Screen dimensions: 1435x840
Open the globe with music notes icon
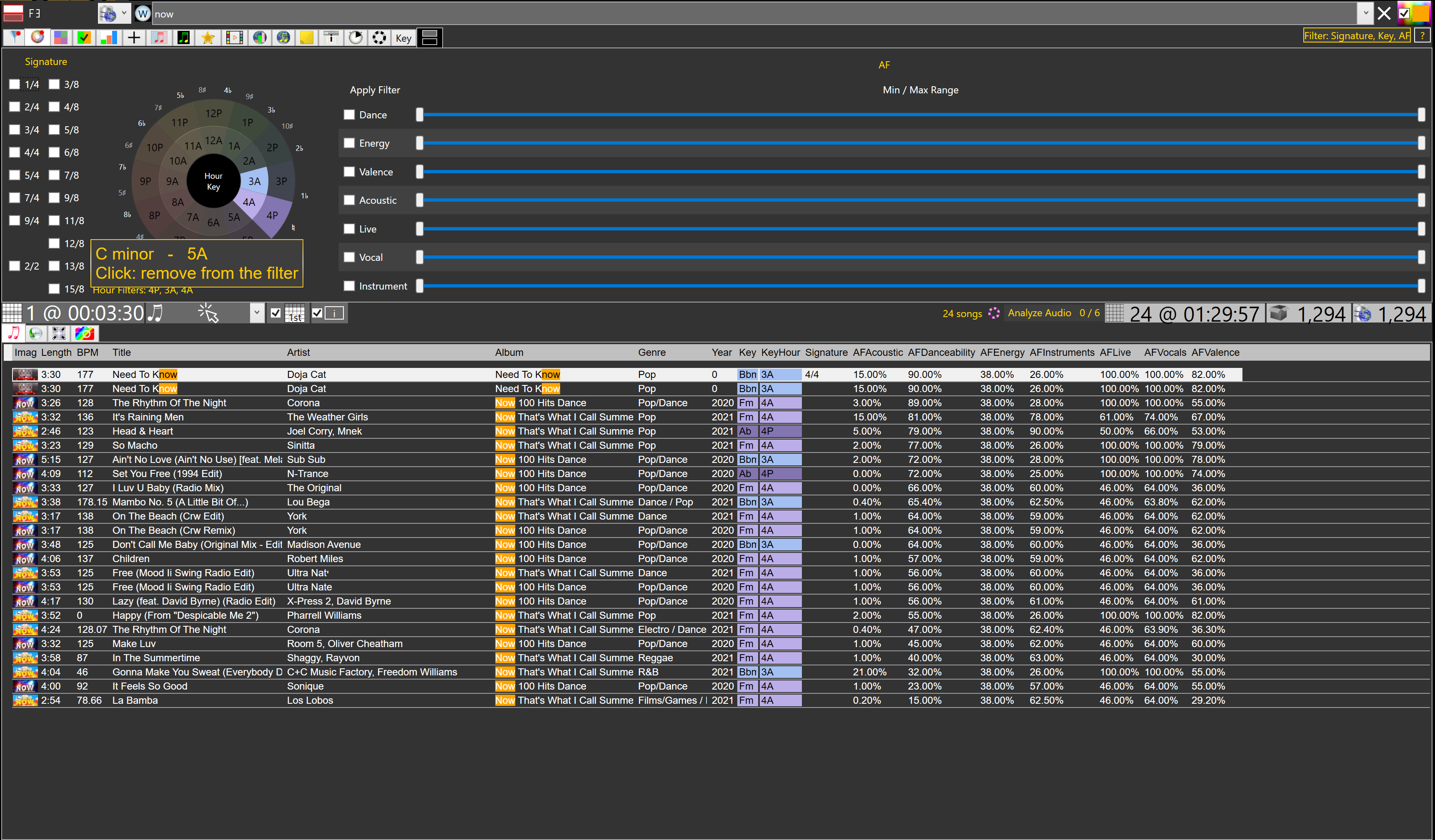pyautogui.click(x=283, y=37)
